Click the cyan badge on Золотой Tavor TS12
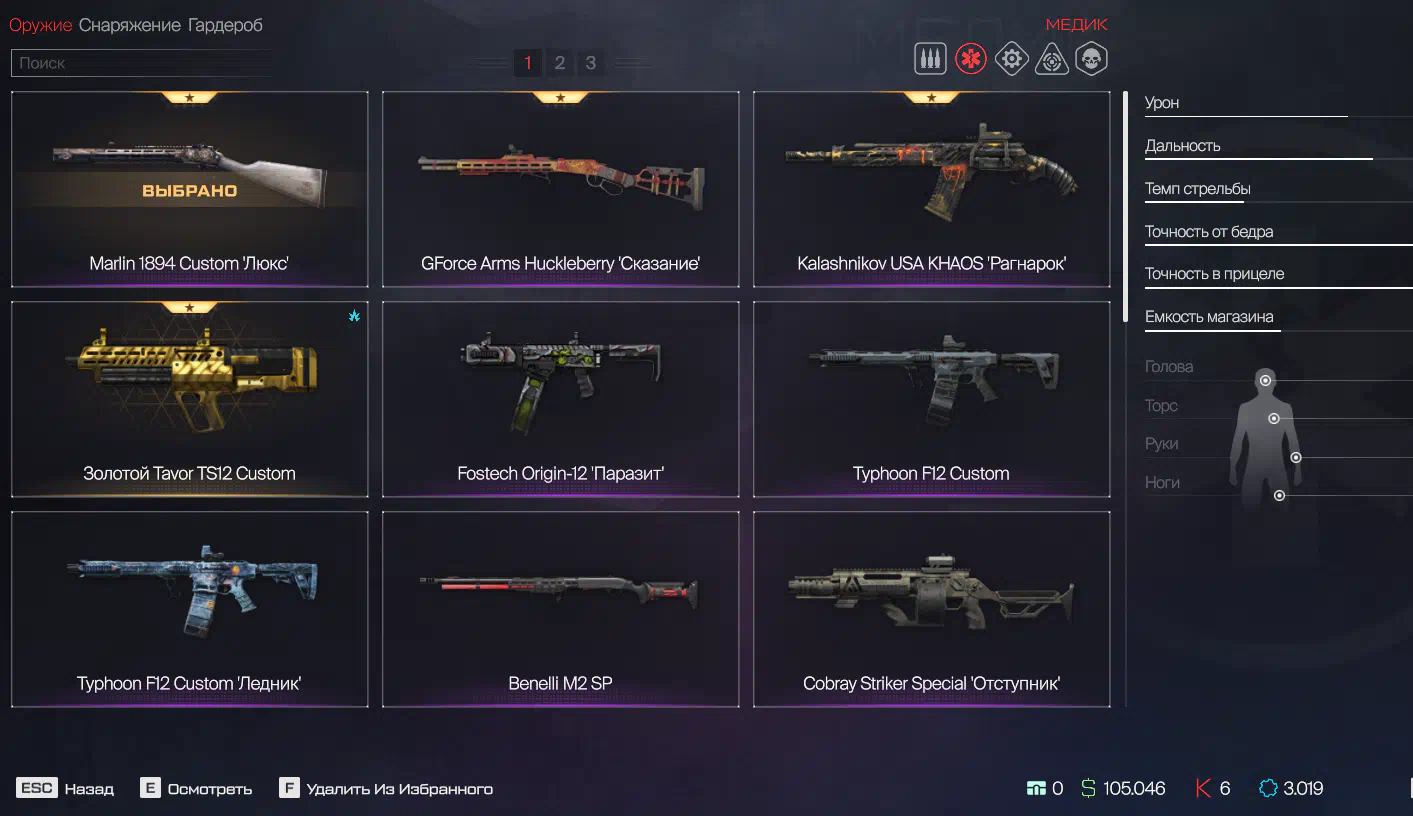Image resolution: width=1413 pixels, height=816 pixels. [x=354, y=316]
